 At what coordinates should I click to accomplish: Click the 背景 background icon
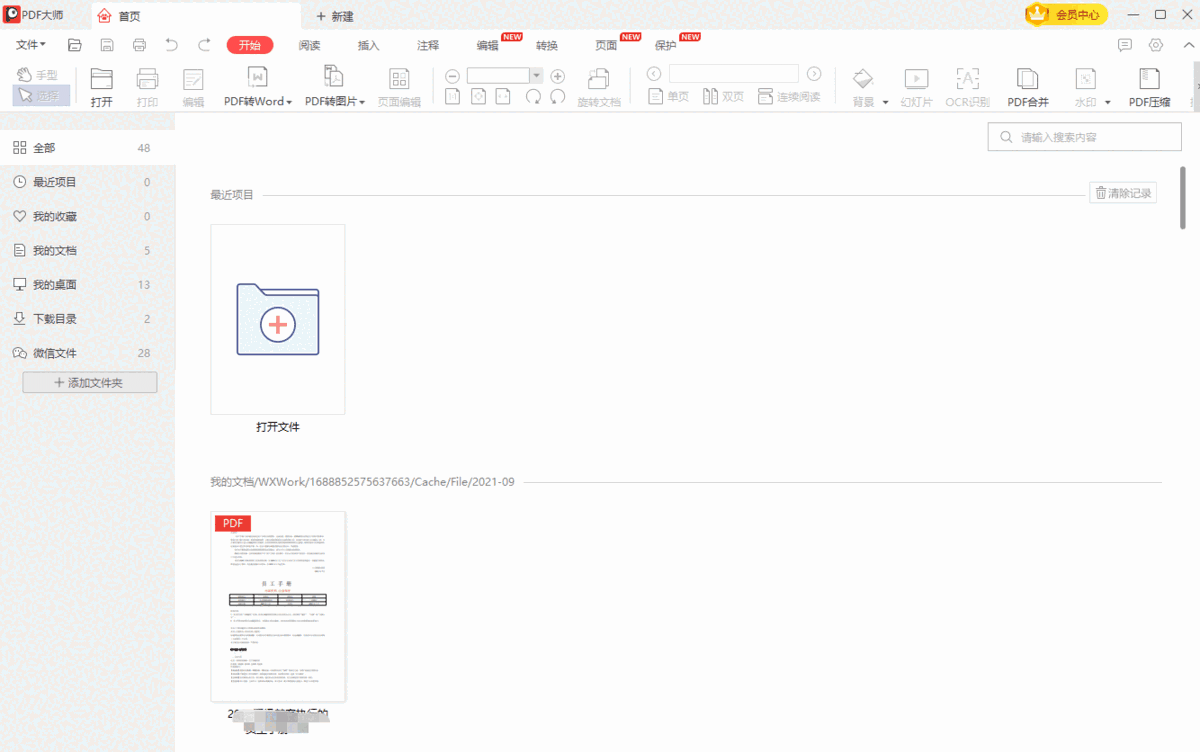pyautogui.click(x=863, y=79)
